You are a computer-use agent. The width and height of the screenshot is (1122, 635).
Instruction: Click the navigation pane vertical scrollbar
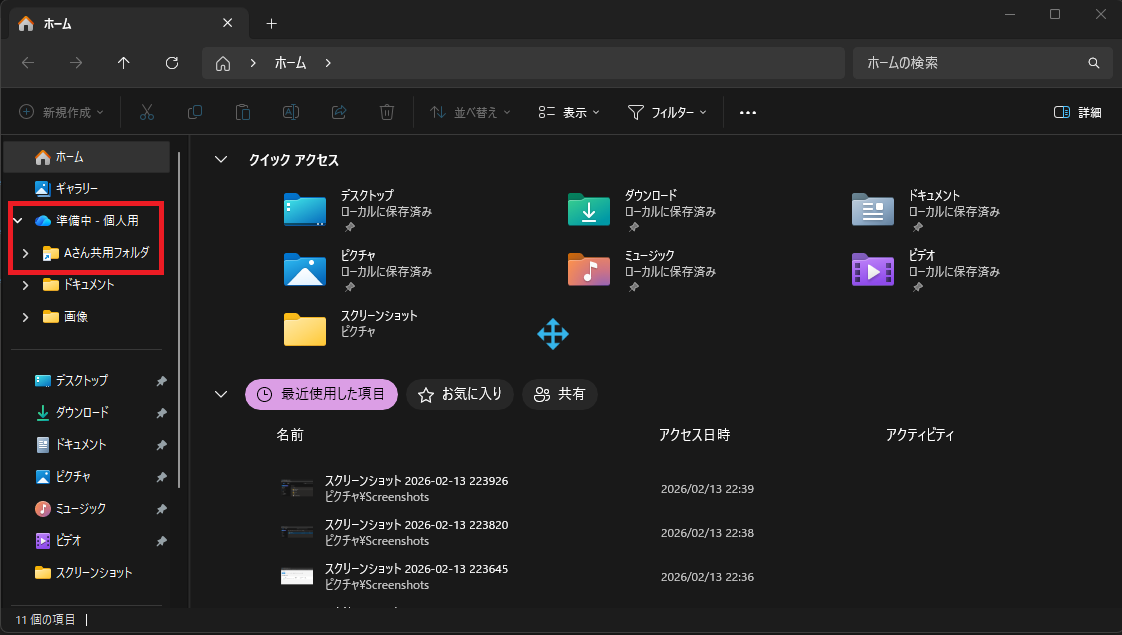point(179,320)
